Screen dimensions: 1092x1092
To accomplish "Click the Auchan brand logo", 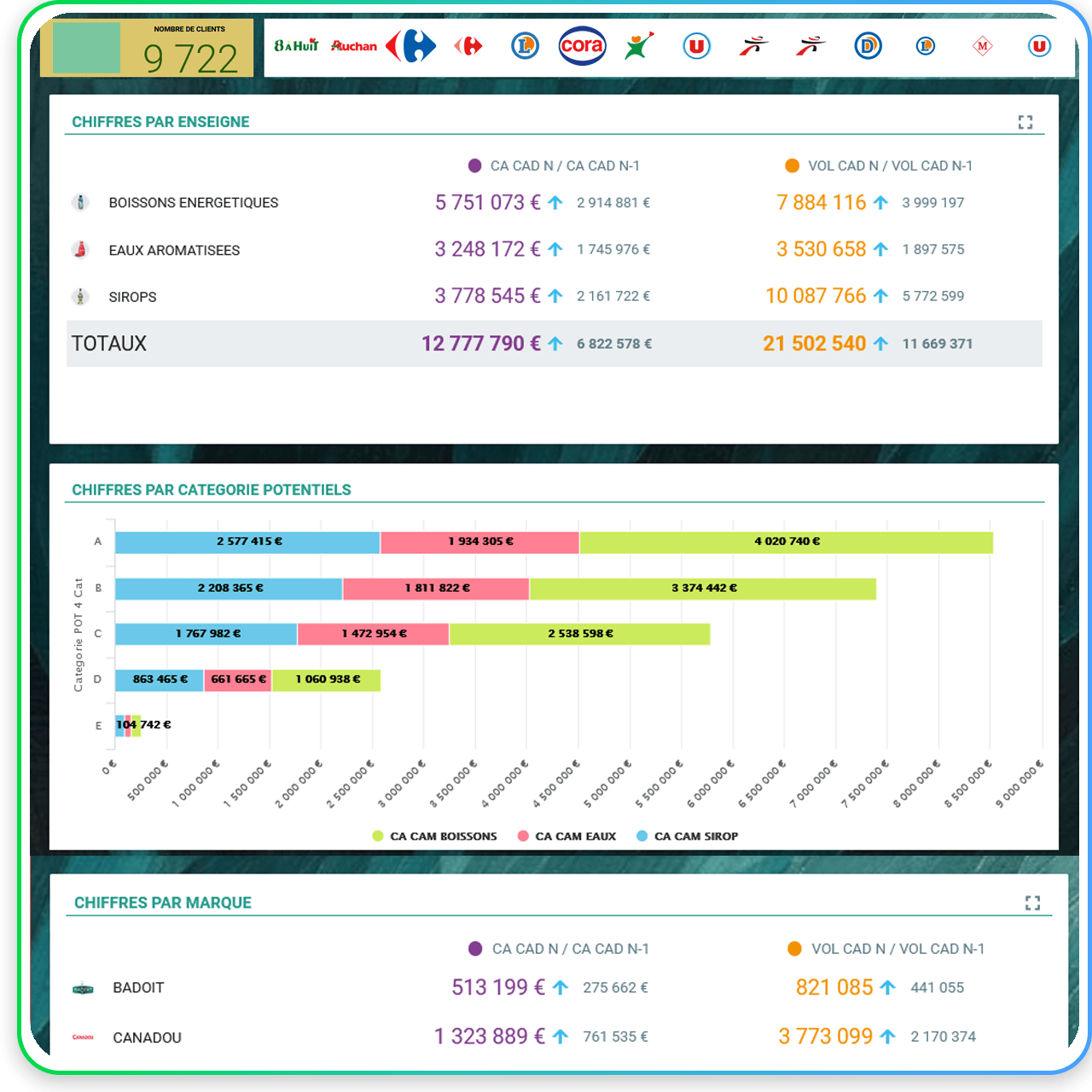I will [354, 46].
